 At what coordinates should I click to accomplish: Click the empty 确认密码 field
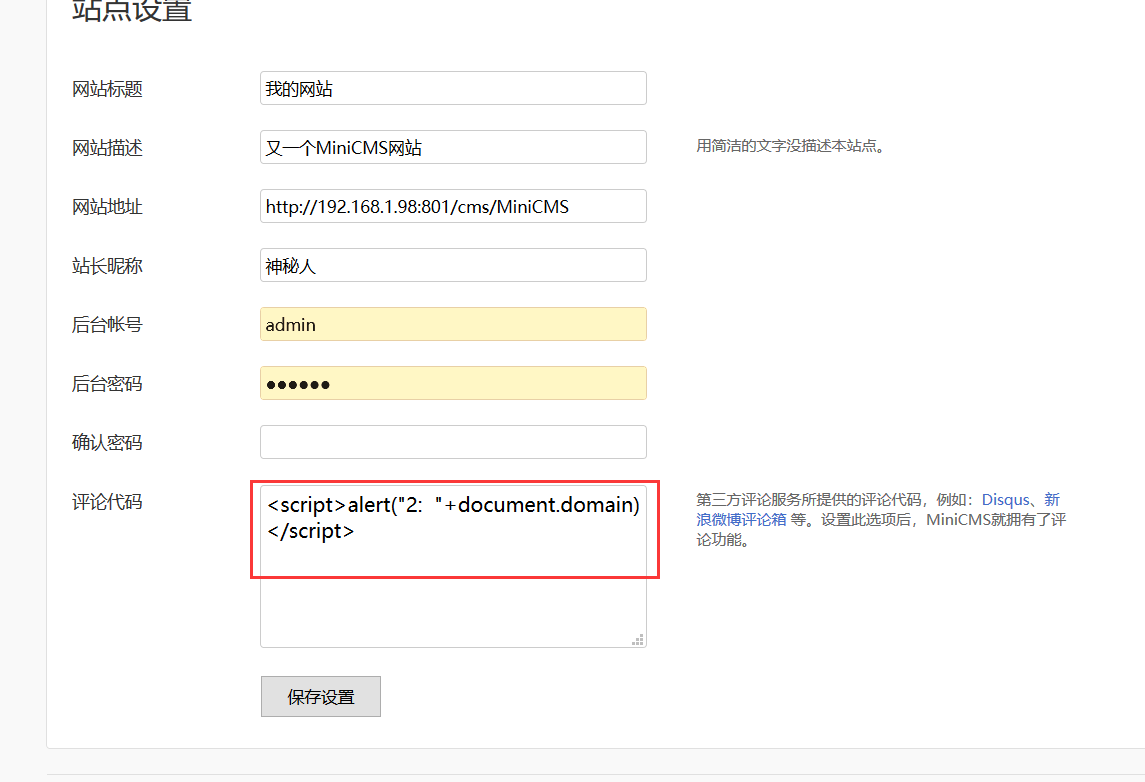tap(453, 442)
